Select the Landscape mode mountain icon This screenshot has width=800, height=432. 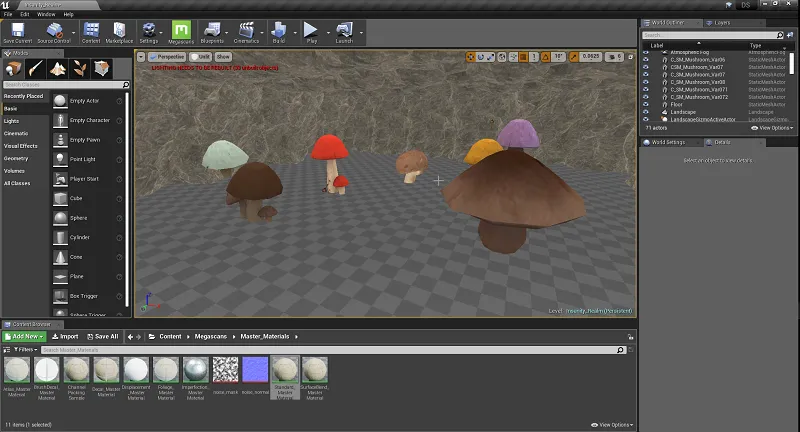[58, 68]
